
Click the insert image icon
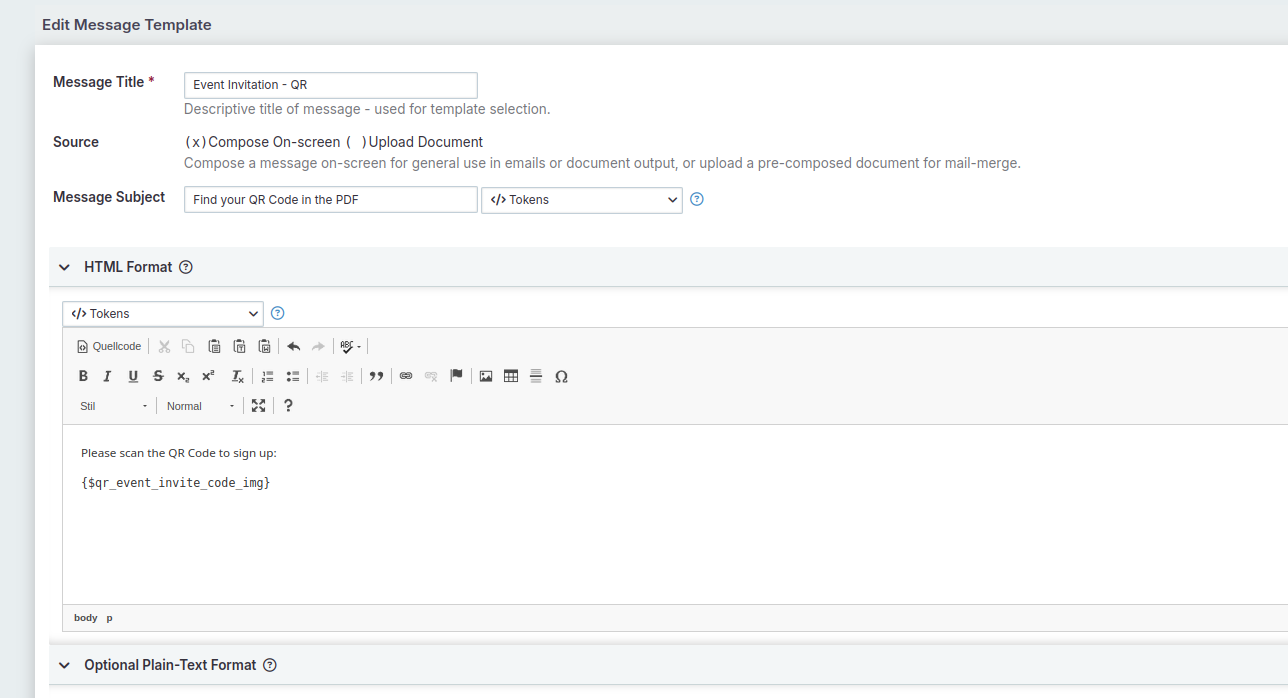486,376
